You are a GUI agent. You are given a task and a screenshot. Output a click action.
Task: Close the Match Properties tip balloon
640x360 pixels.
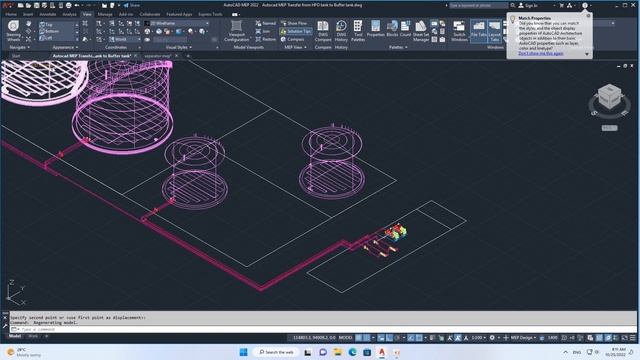pyautogui.click(x=588, y=16)
